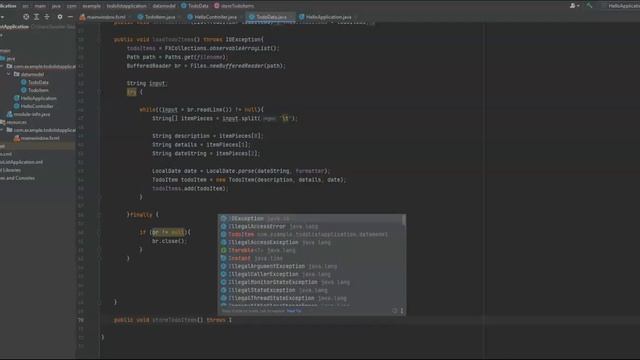Click 'String input' declaration line
640x360 pixels.
[147, 83]
